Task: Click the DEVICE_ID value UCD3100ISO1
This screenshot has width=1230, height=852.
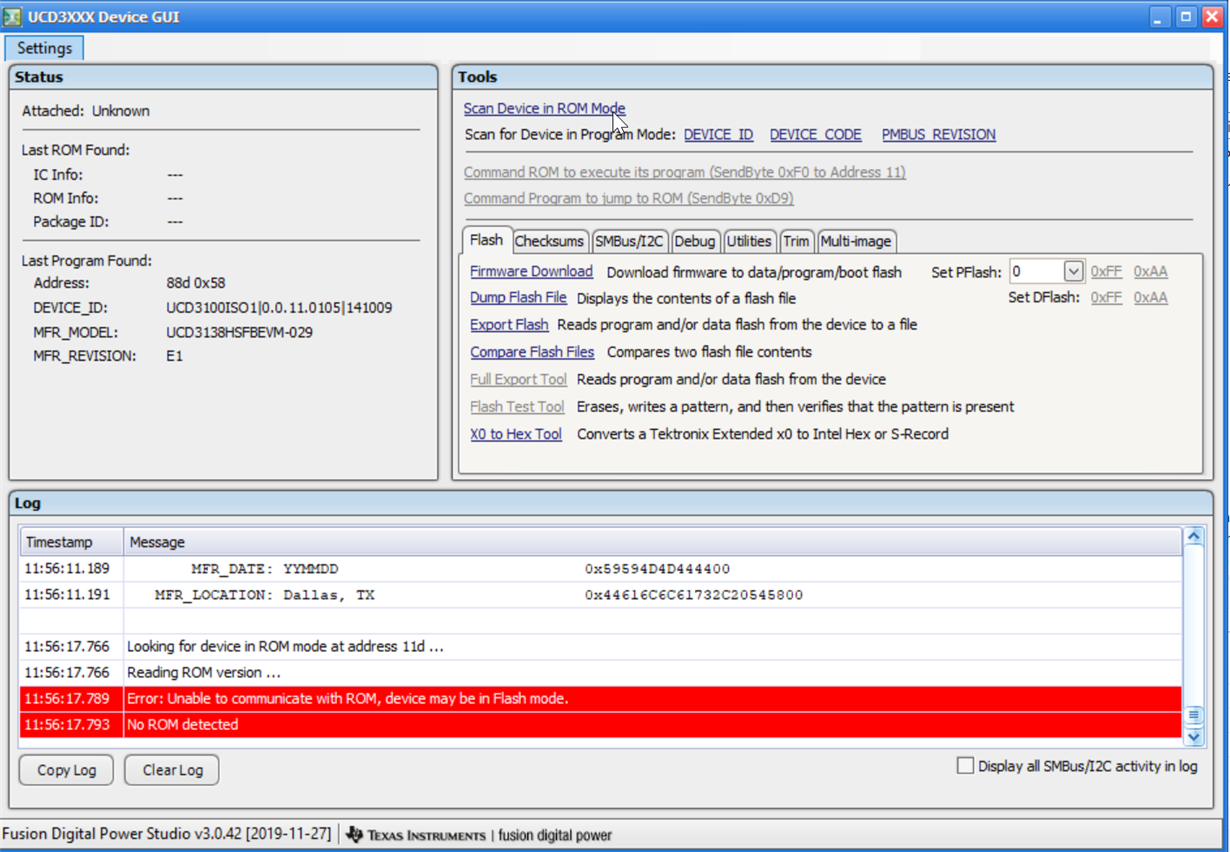Action: point(279,308)
